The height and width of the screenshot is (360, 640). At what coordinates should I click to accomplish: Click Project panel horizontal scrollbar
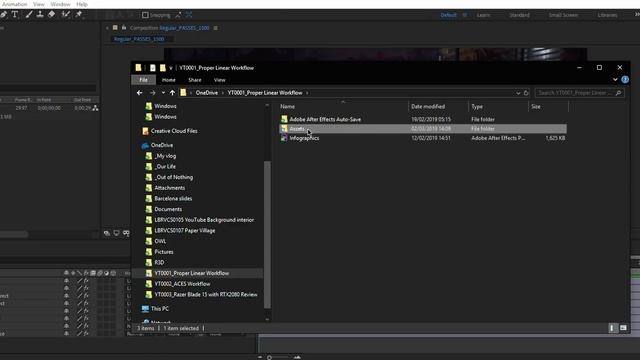tap(14, 234)
